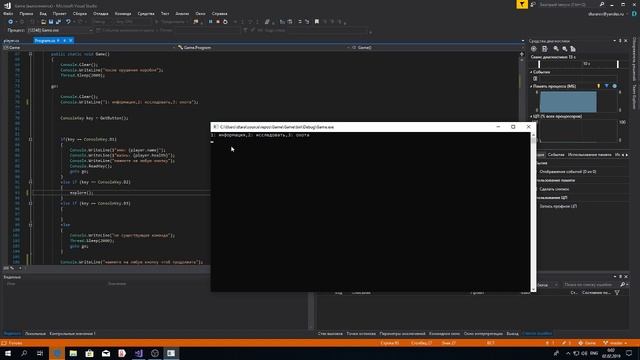Collapse the ЦП graph section
The width and height of the screenshot is (640, 360).
pyautogui.click(x=531, y=116)
